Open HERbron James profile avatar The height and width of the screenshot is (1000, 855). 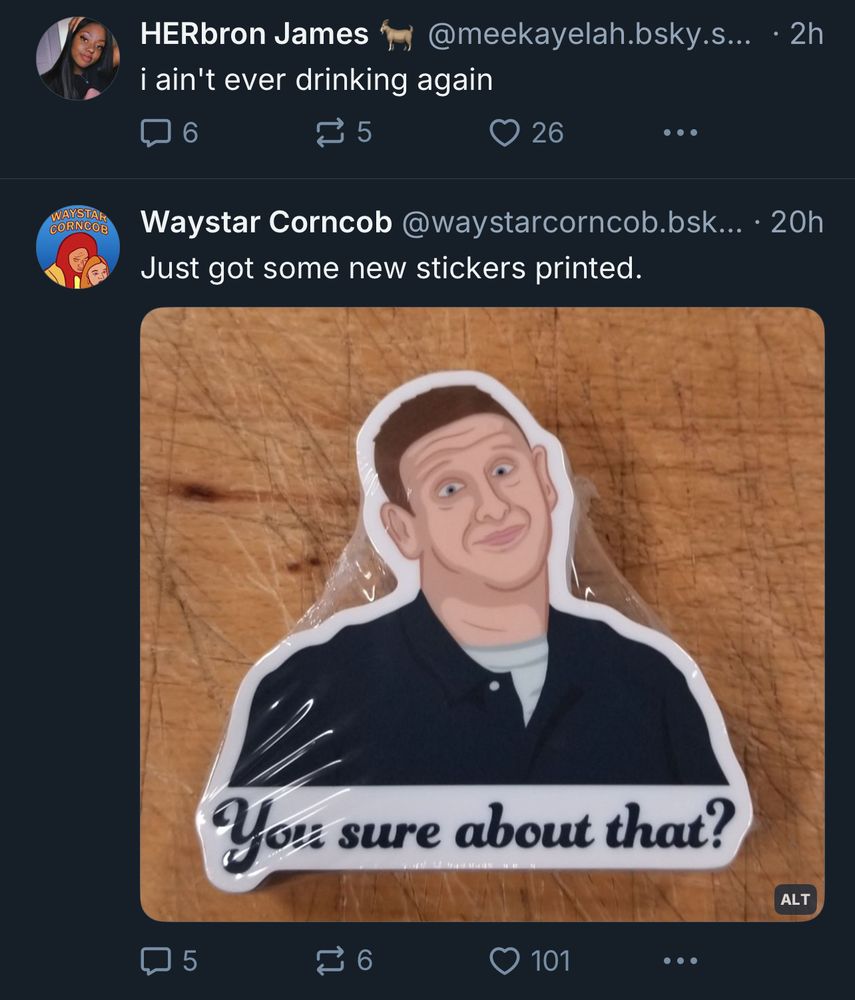tap(78, 58)
